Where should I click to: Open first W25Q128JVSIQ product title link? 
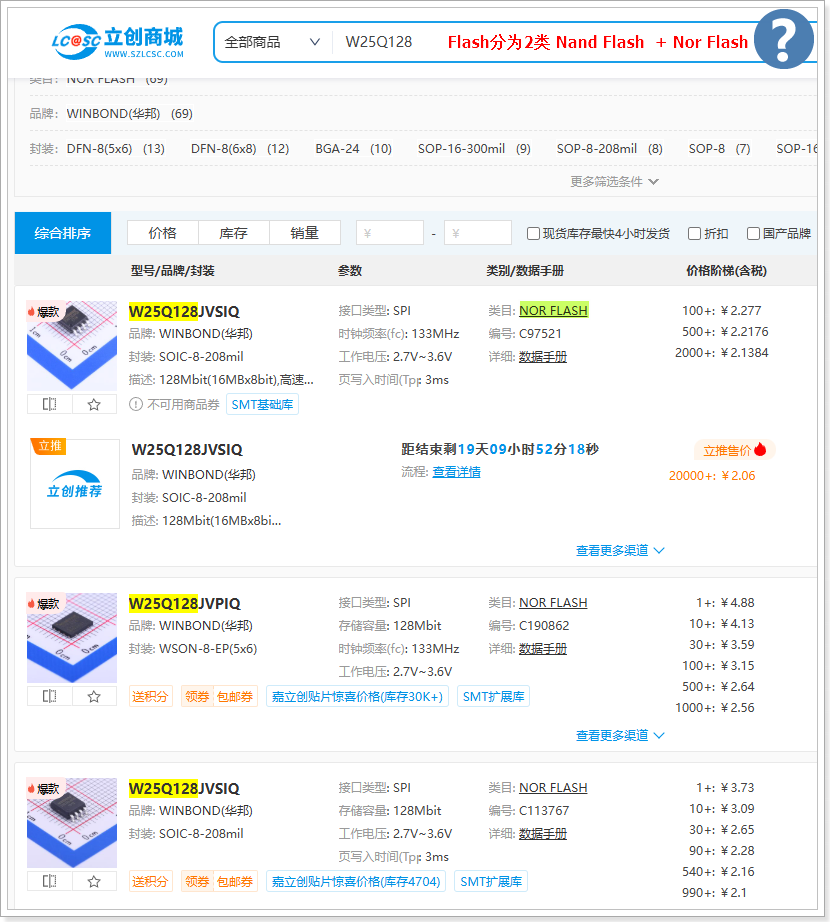[x=184, y=311]
